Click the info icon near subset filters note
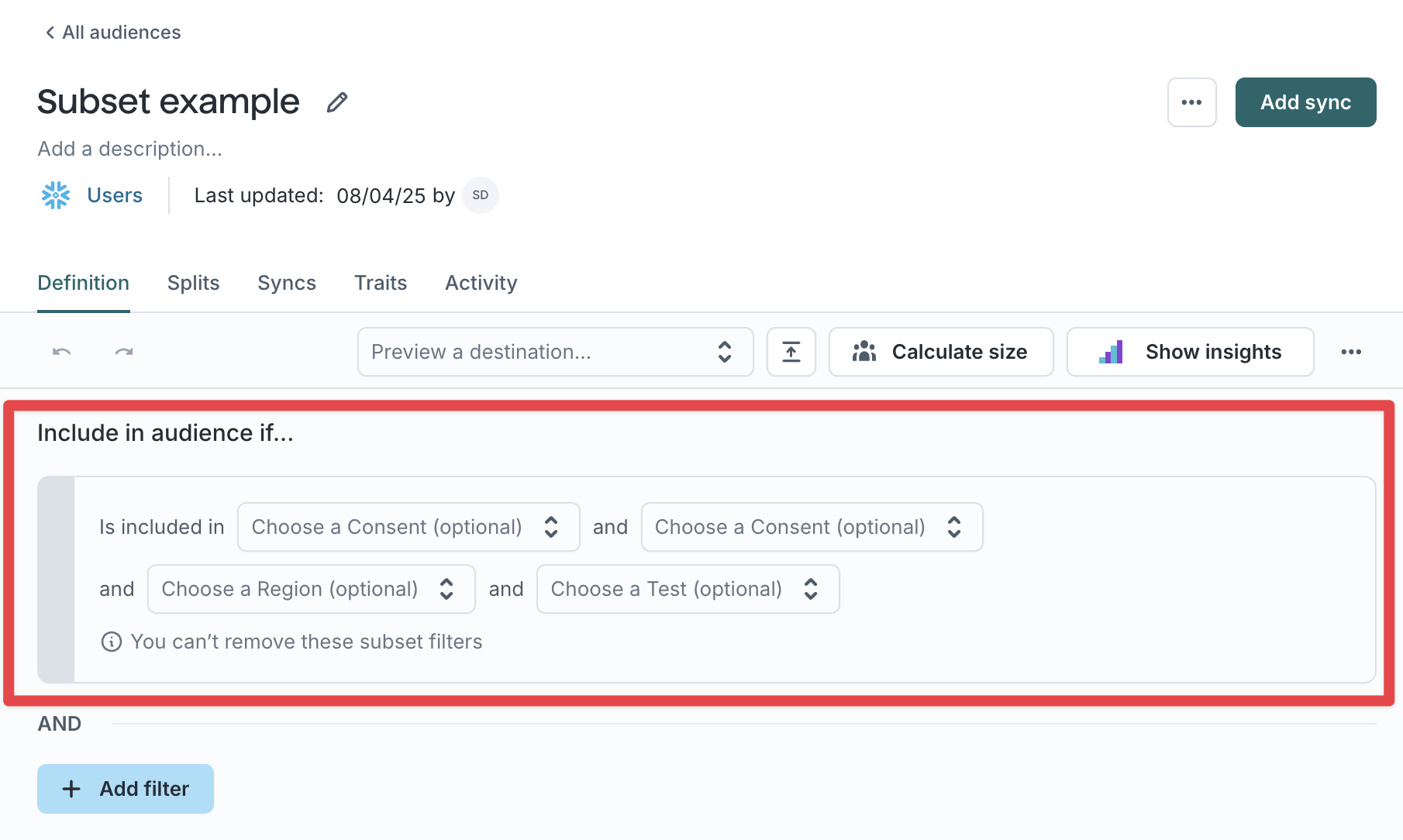The width and height of the screenshot is (1403, 840). (x=112, y=642)
